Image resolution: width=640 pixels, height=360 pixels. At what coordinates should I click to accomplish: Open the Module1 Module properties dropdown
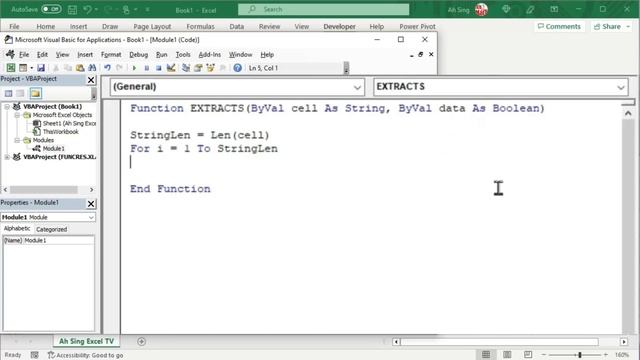click(91, 218)
